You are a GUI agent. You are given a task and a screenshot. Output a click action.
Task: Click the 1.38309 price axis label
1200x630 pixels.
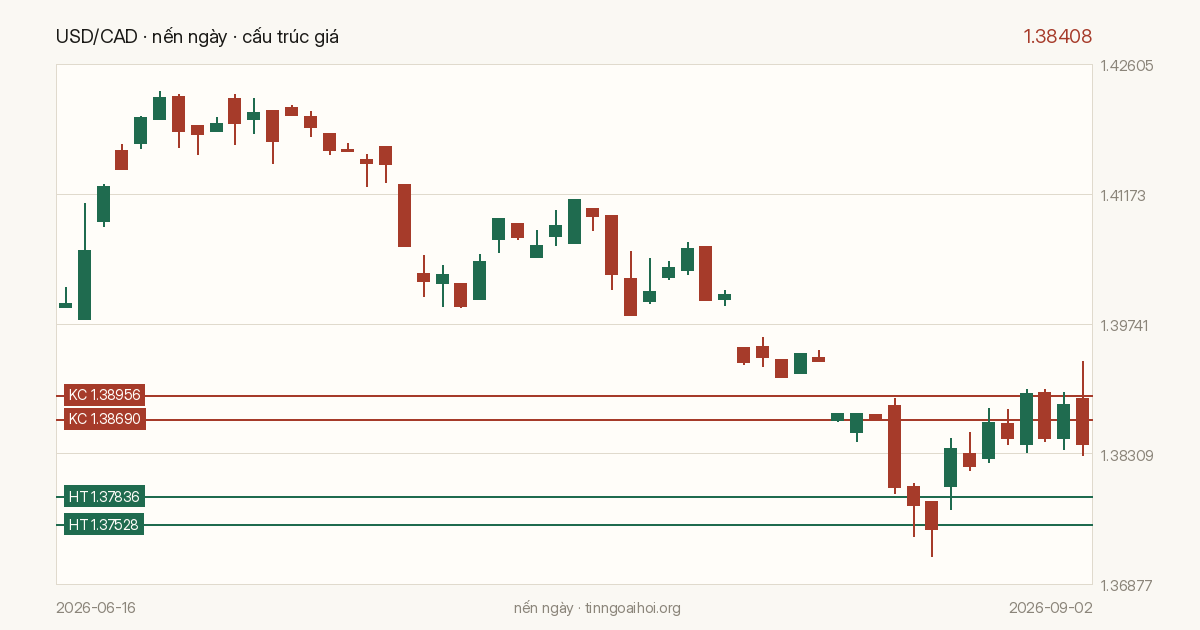1127,455
